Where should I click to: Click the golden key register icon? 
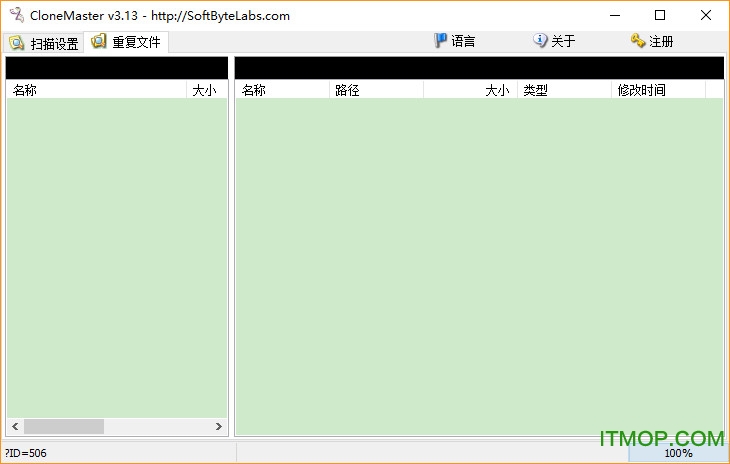point(638,40)
